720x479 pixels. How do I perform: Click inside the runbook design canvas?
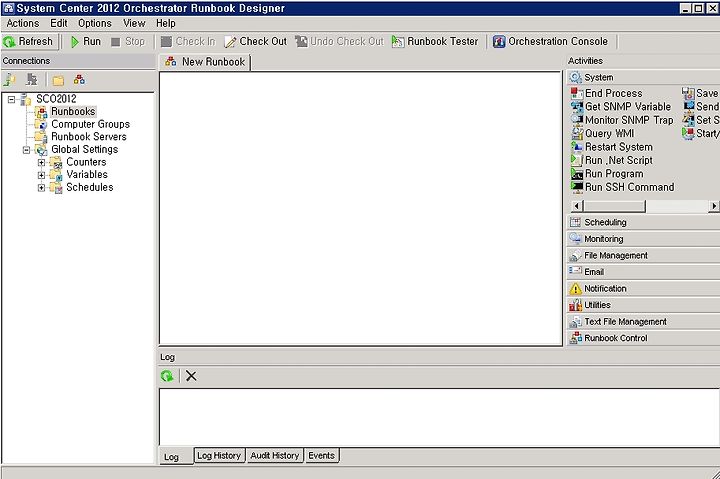coord(360,209)
